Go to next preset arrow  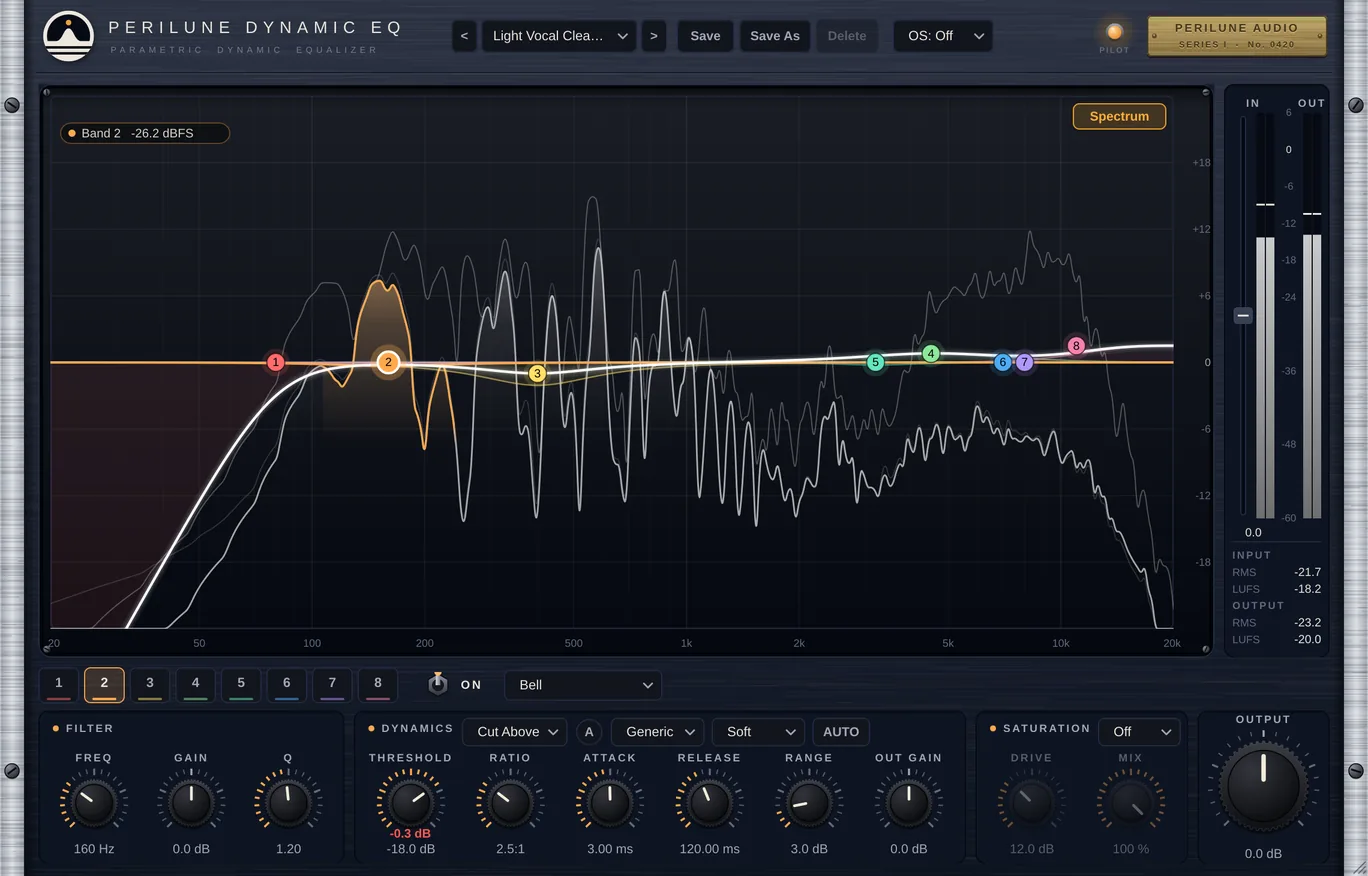(x=654, y=36)
